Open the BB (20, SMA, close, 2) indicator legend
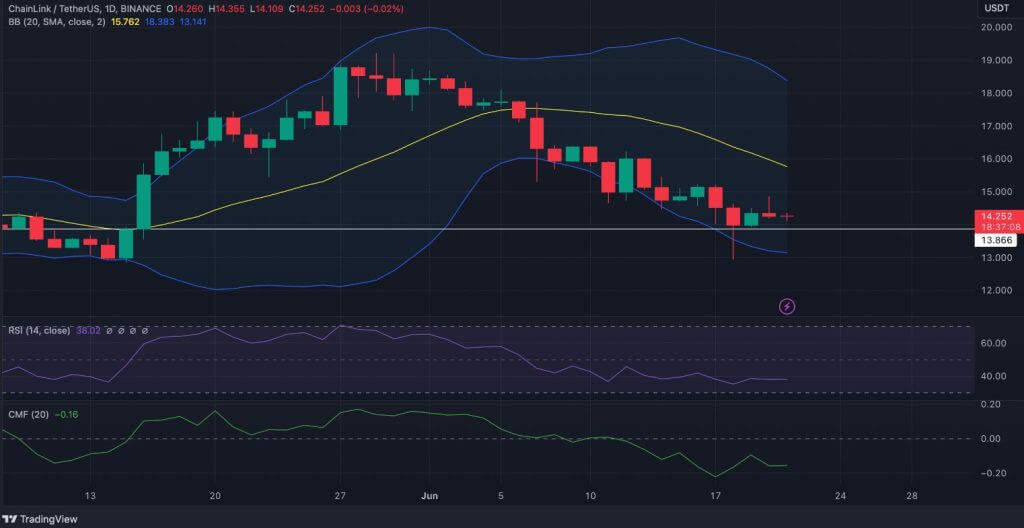Screen dimensions: 1024x528 56,22
